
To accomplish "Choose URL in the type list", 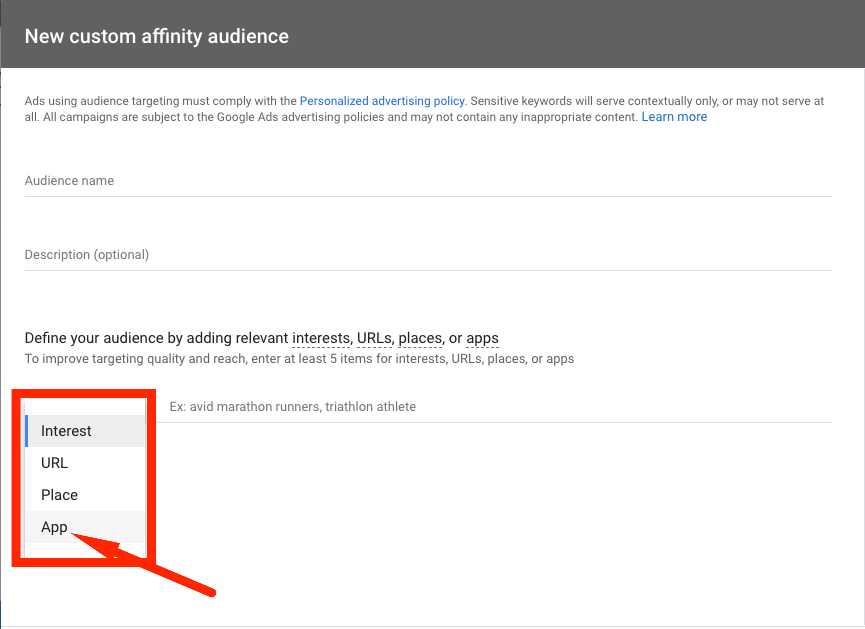I will 55,463.
